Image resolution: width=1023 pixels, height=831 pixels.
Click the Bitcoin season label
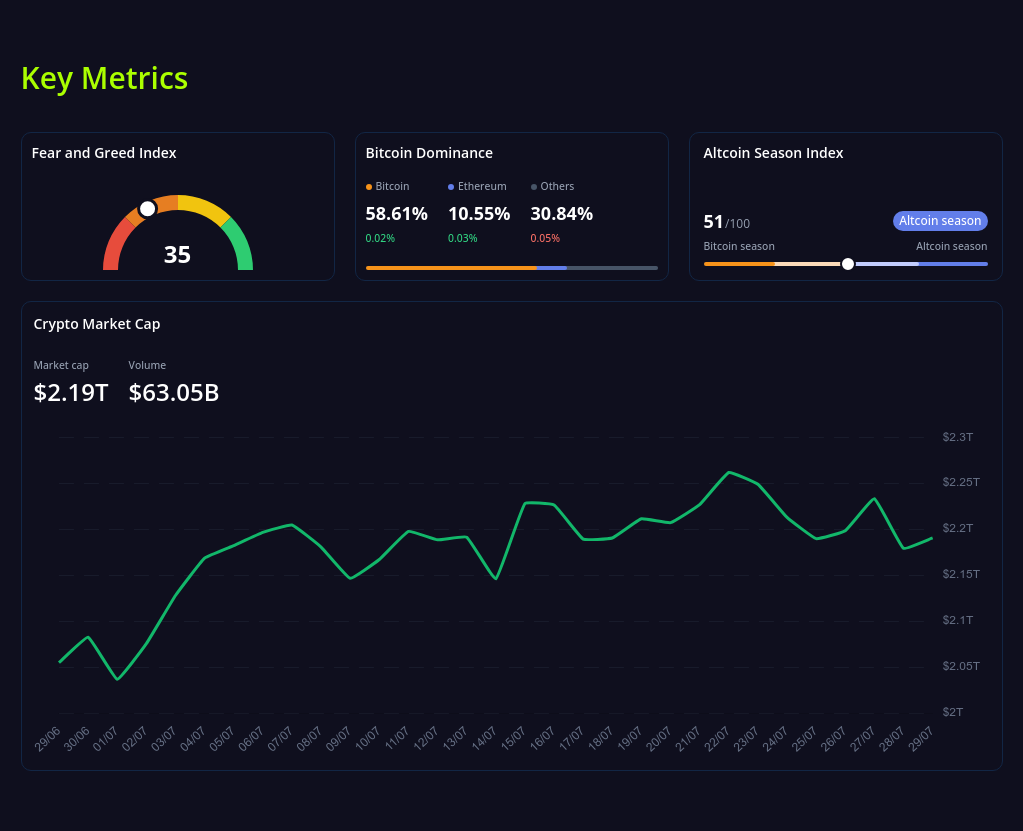pyautogui.click(x=739, y=246)
